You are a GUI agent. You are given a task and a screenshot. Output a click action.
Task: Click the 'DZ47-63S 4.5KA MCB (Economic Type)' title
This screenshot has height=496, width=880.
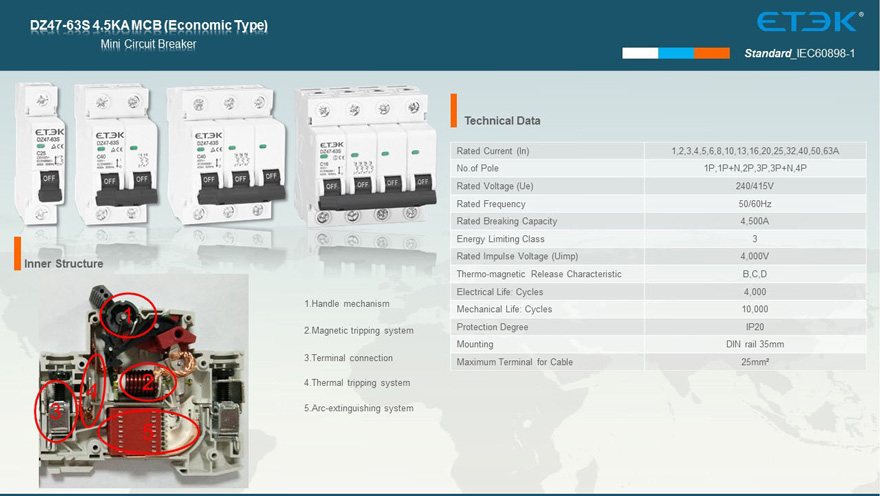[149, 26]
